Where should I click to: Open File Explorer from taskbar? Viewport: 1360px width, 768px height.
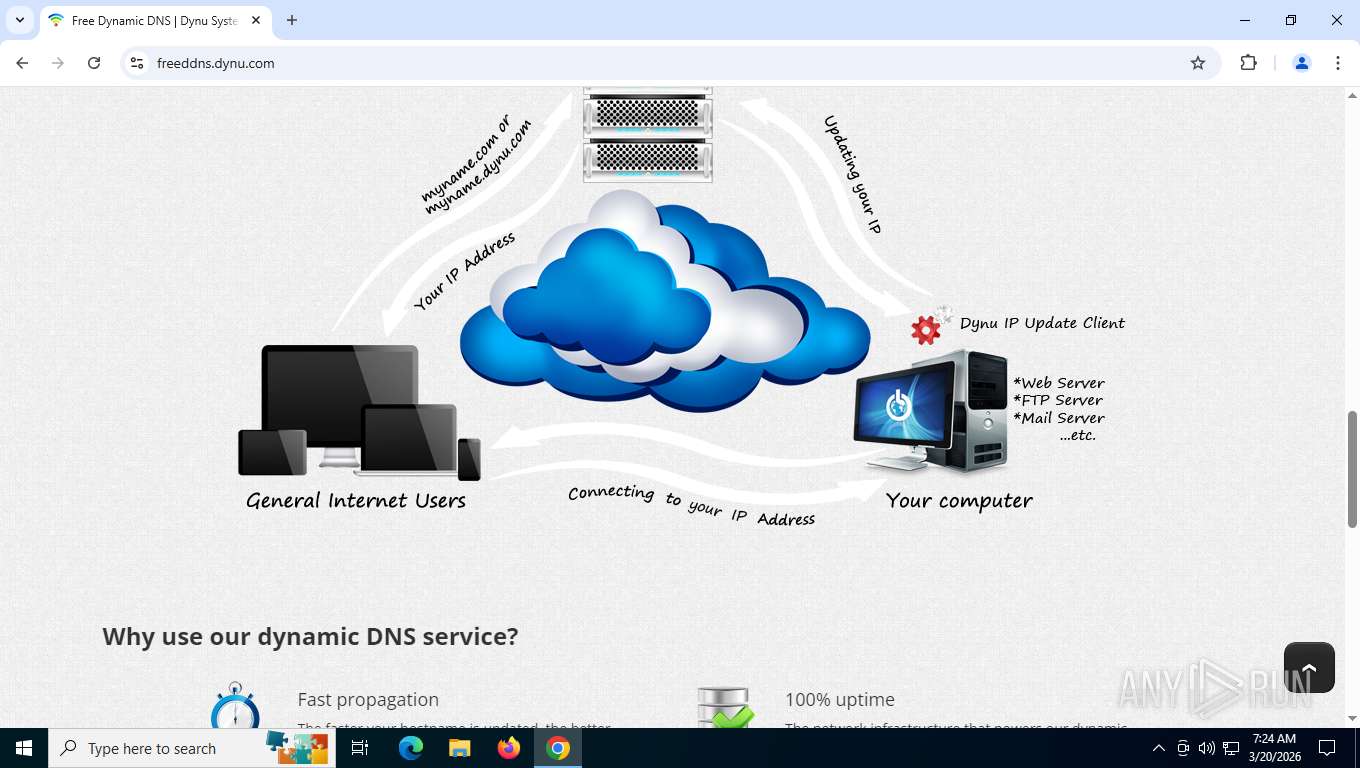459,748
